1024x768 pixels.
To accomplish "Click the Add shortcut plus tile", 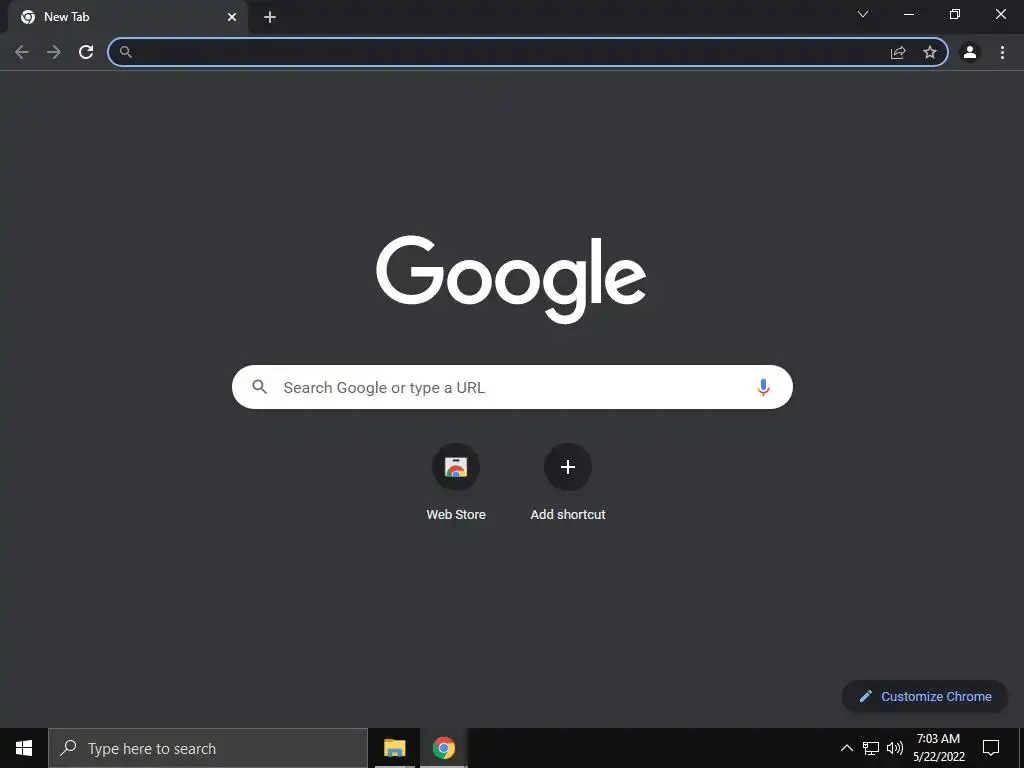I will [x=568, y=467].
